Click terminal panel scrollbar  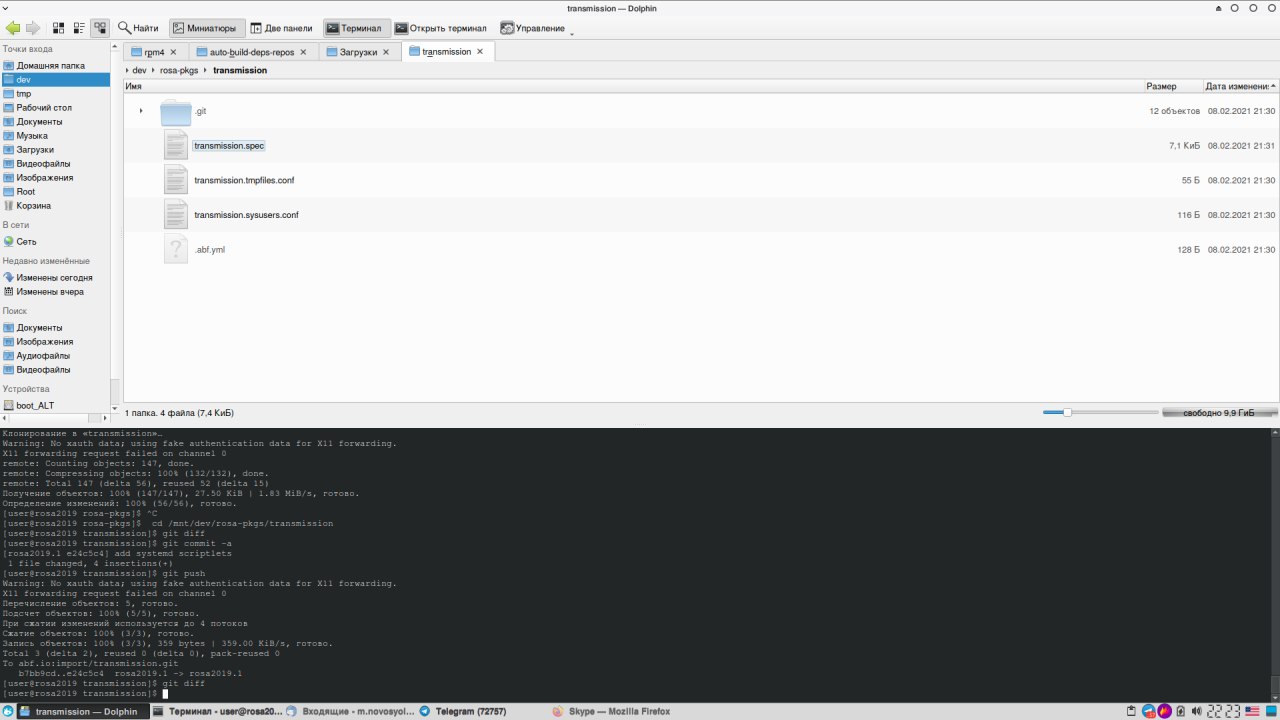[x=1275, y=565]
